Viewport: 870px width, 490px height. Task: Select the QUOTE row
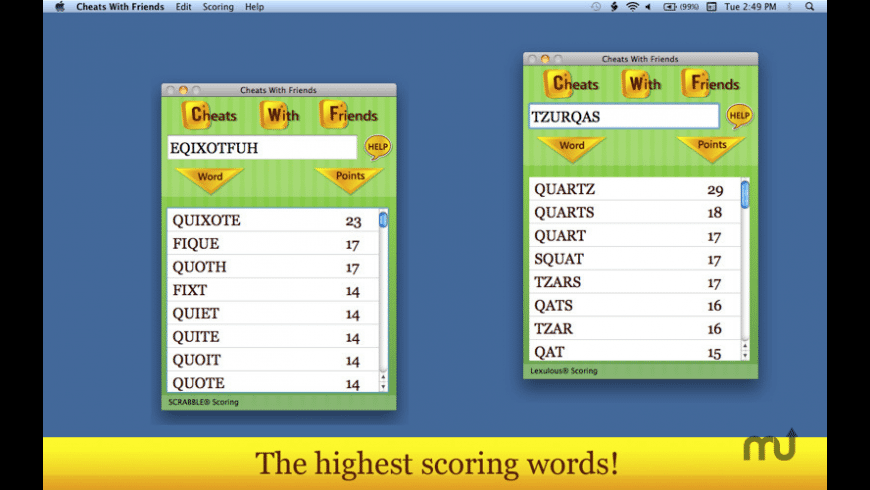[x=273, y=382]
